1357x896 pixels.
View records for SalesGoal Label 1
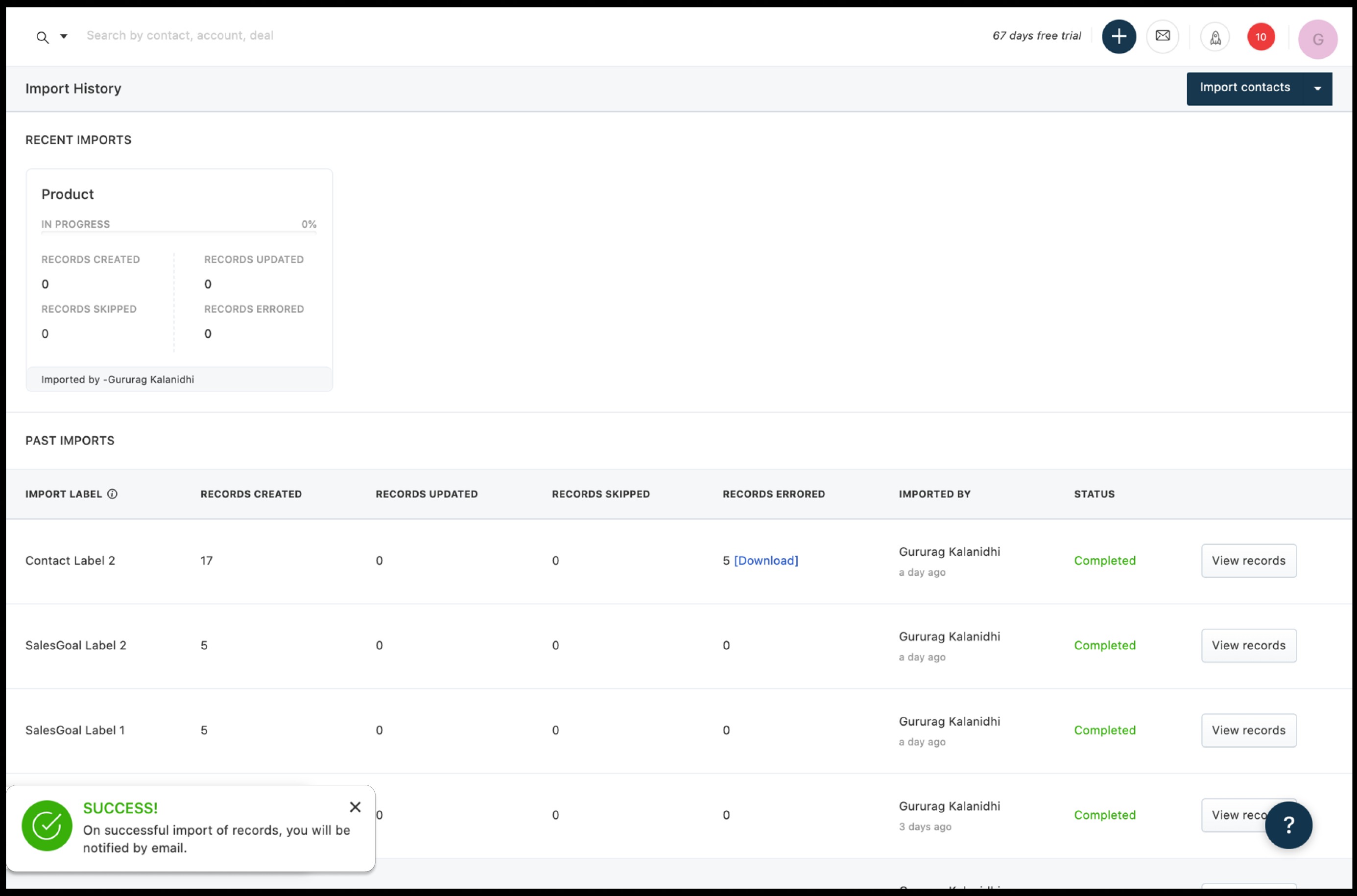(x=1248, y=730)
